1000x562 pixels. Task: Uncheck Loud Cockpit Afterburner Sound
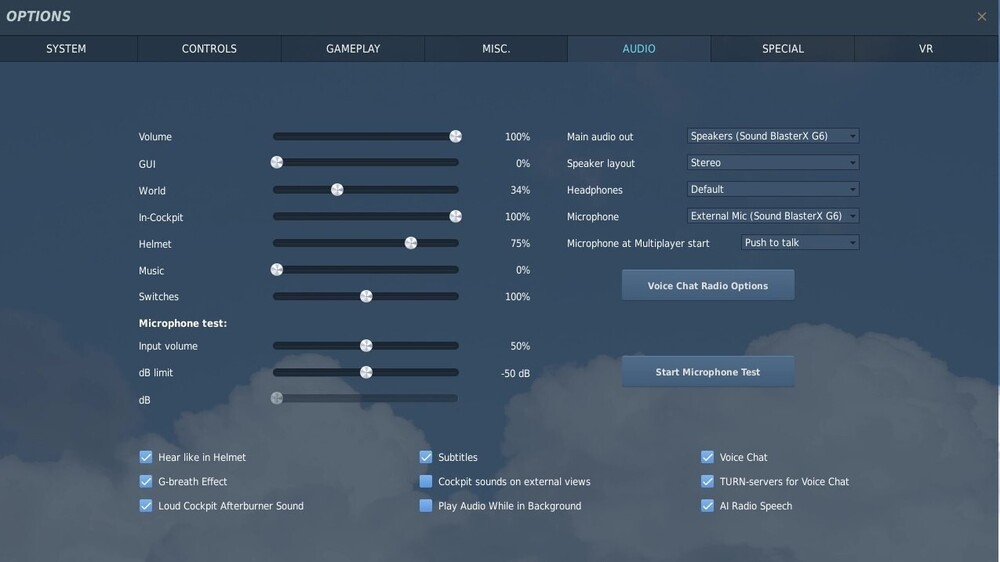click(x=146, y=505)
